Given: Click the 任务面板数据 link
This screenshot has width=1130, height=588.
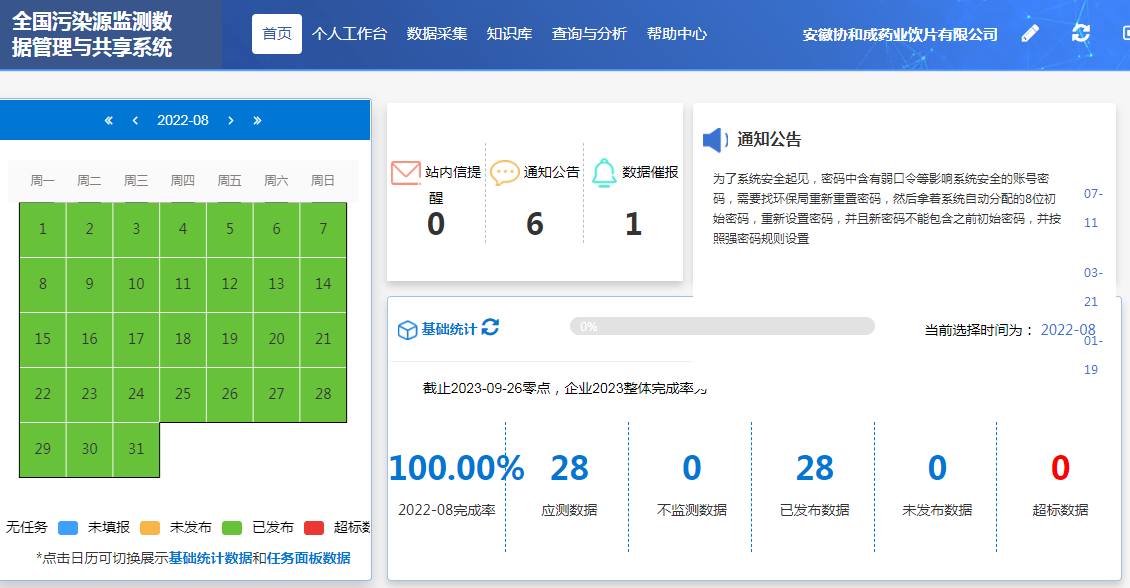Looking at the screenshot, I should (x=309, y=558).
